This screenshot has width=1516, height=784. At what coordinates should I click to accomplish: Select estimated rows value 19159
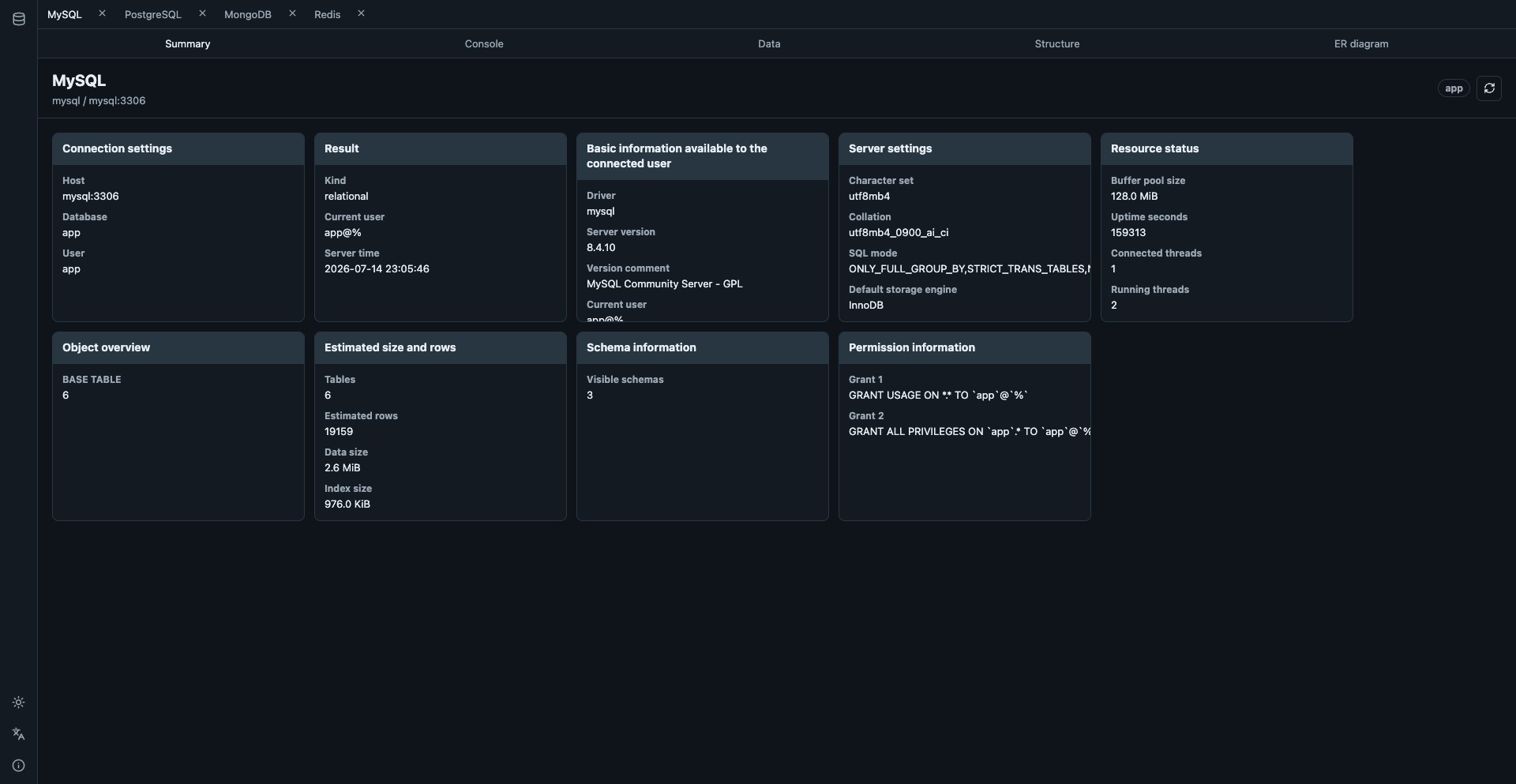pos(339,432)
